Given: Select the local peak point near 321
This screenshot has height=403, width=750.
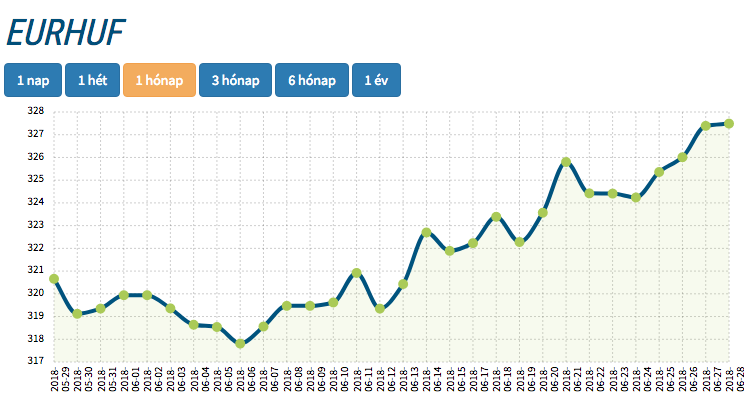Looking at the screenshot, I should pos(356,272).
